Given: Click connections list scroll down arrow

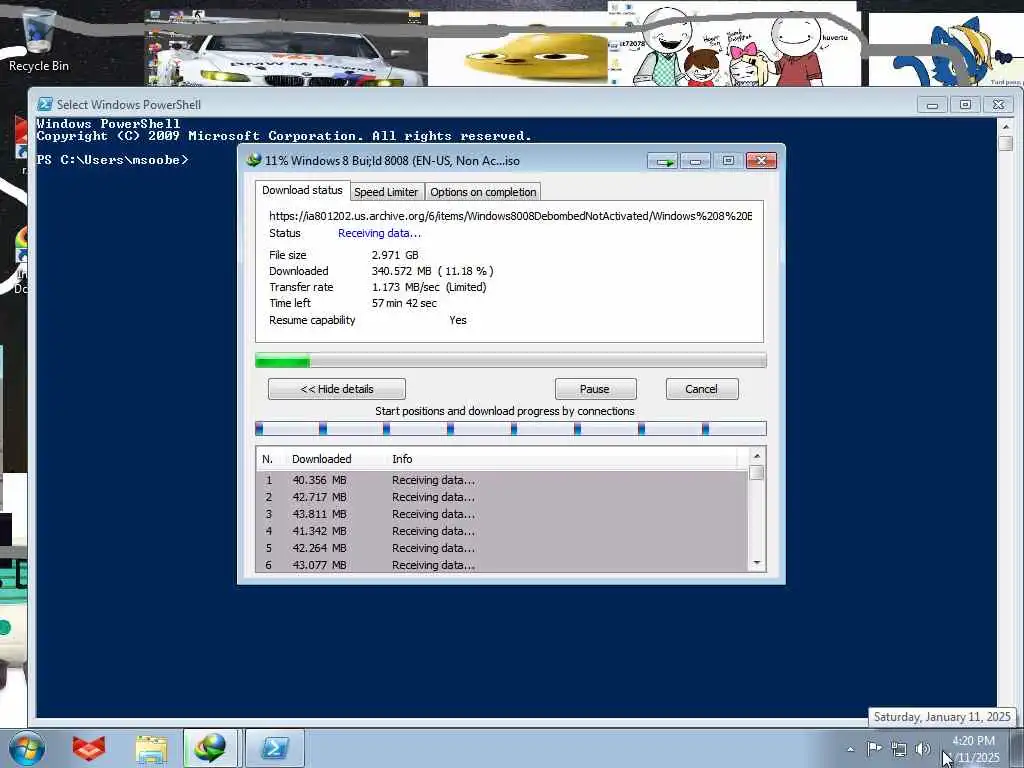Looking at the screenshot, I should 757,563.
